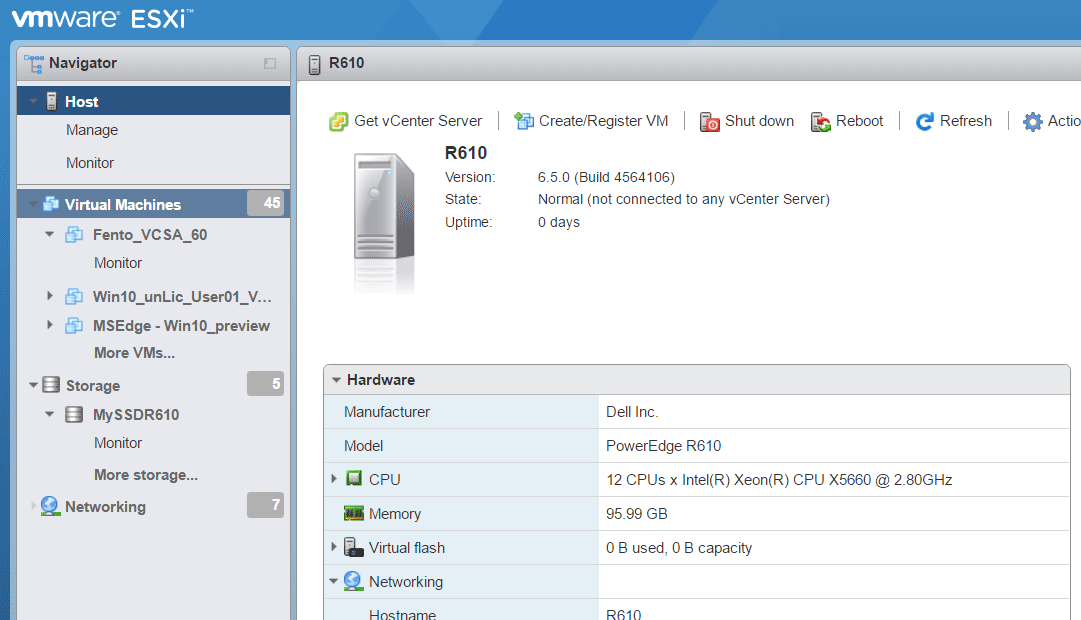Click the Reboot button
The height and width of the screenshot is (620, 1081).
[x=847, y=122]
